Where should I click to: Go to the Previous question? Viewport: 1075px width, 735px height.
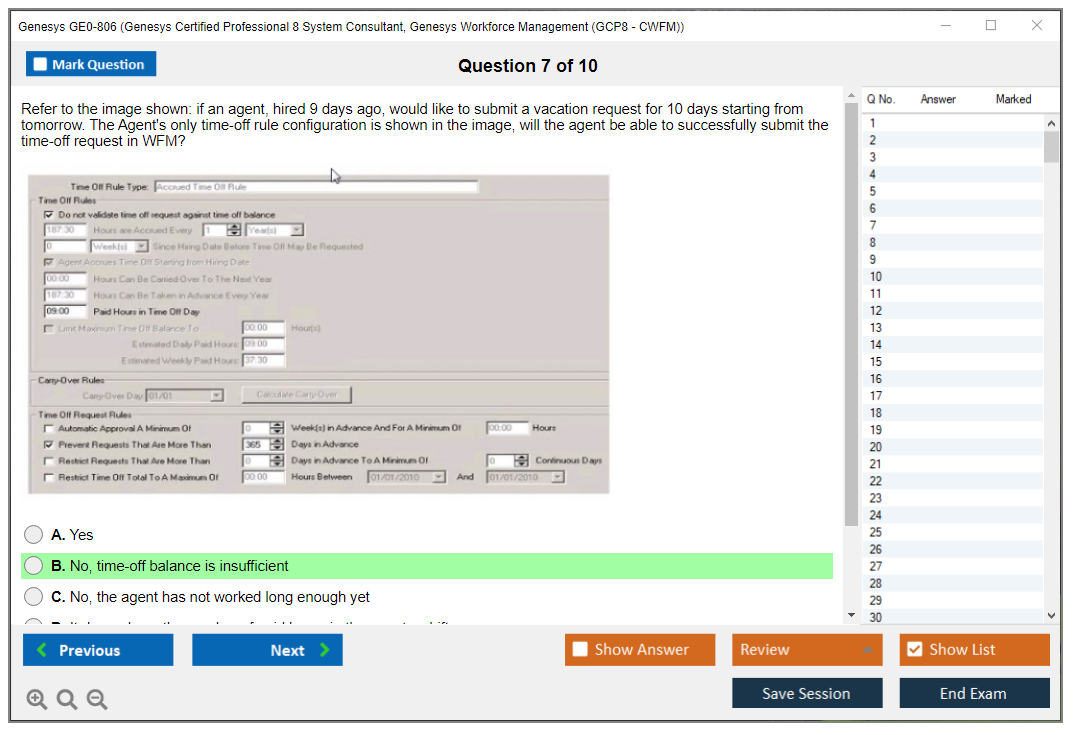98,650
